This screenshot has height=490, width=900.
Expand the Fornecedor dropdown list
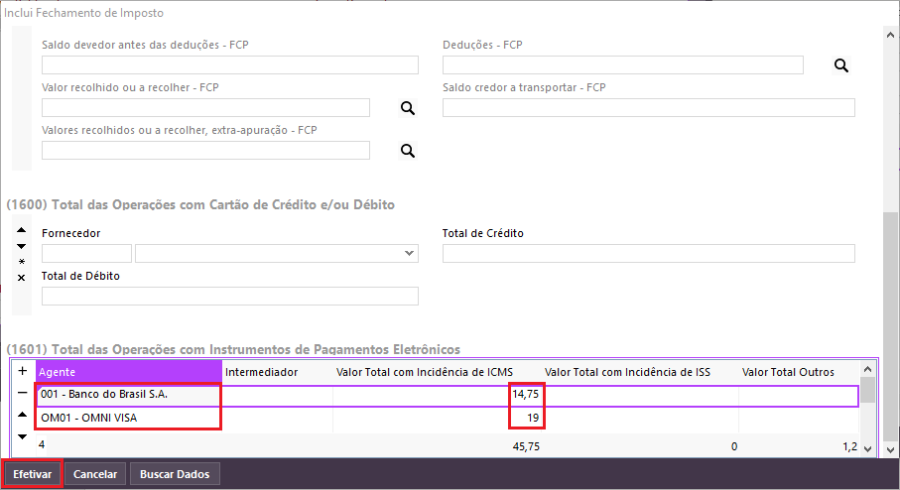409,253
